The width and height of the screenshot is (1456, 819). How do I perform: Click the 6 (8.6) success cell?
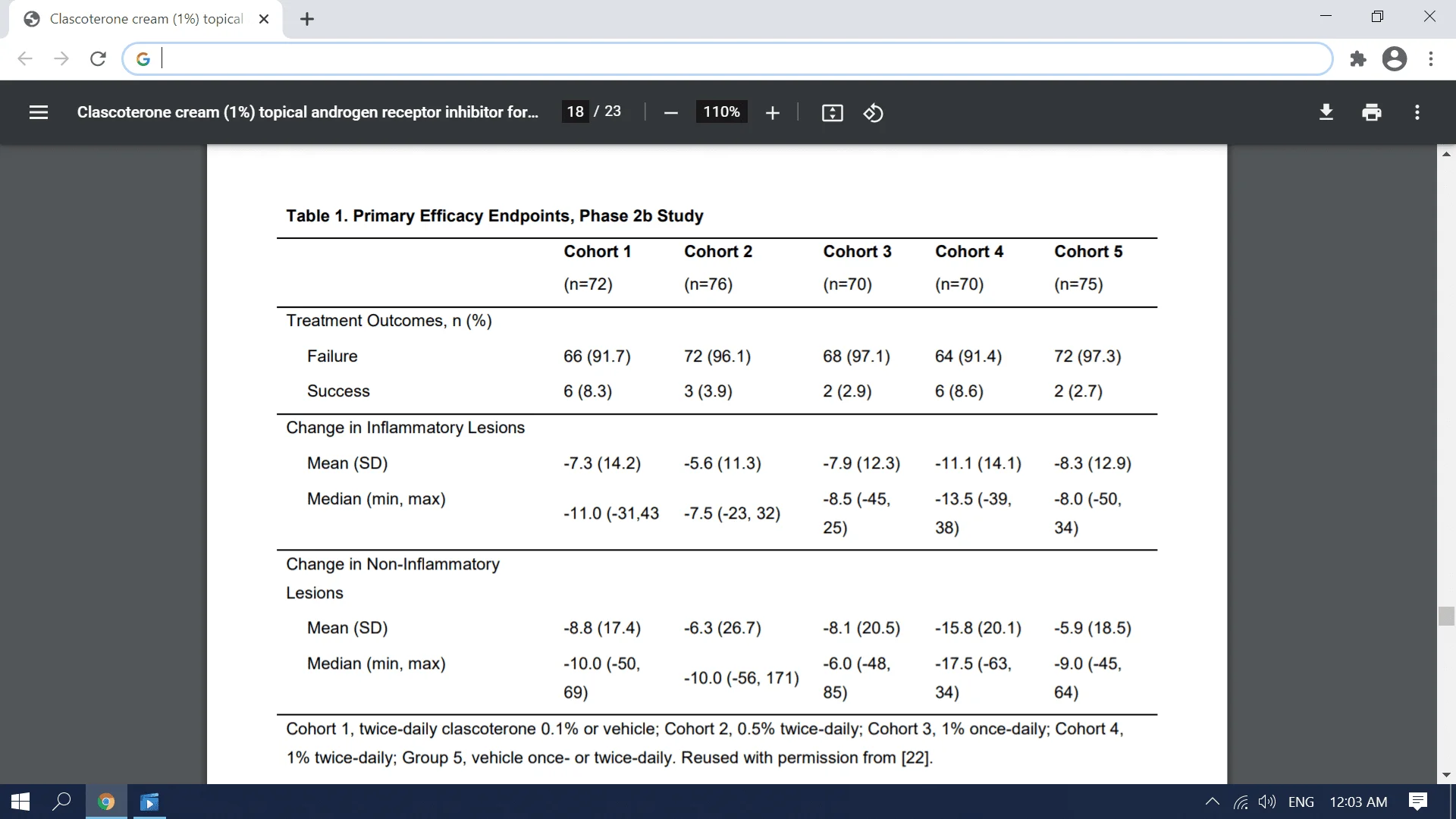coord(959,391)
